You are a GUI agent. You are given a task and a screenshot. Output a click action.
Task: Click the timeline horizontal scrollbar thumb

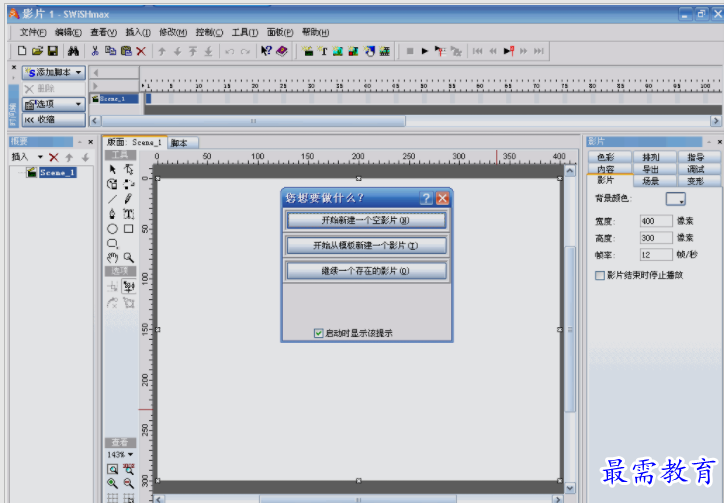coord(253,121)
